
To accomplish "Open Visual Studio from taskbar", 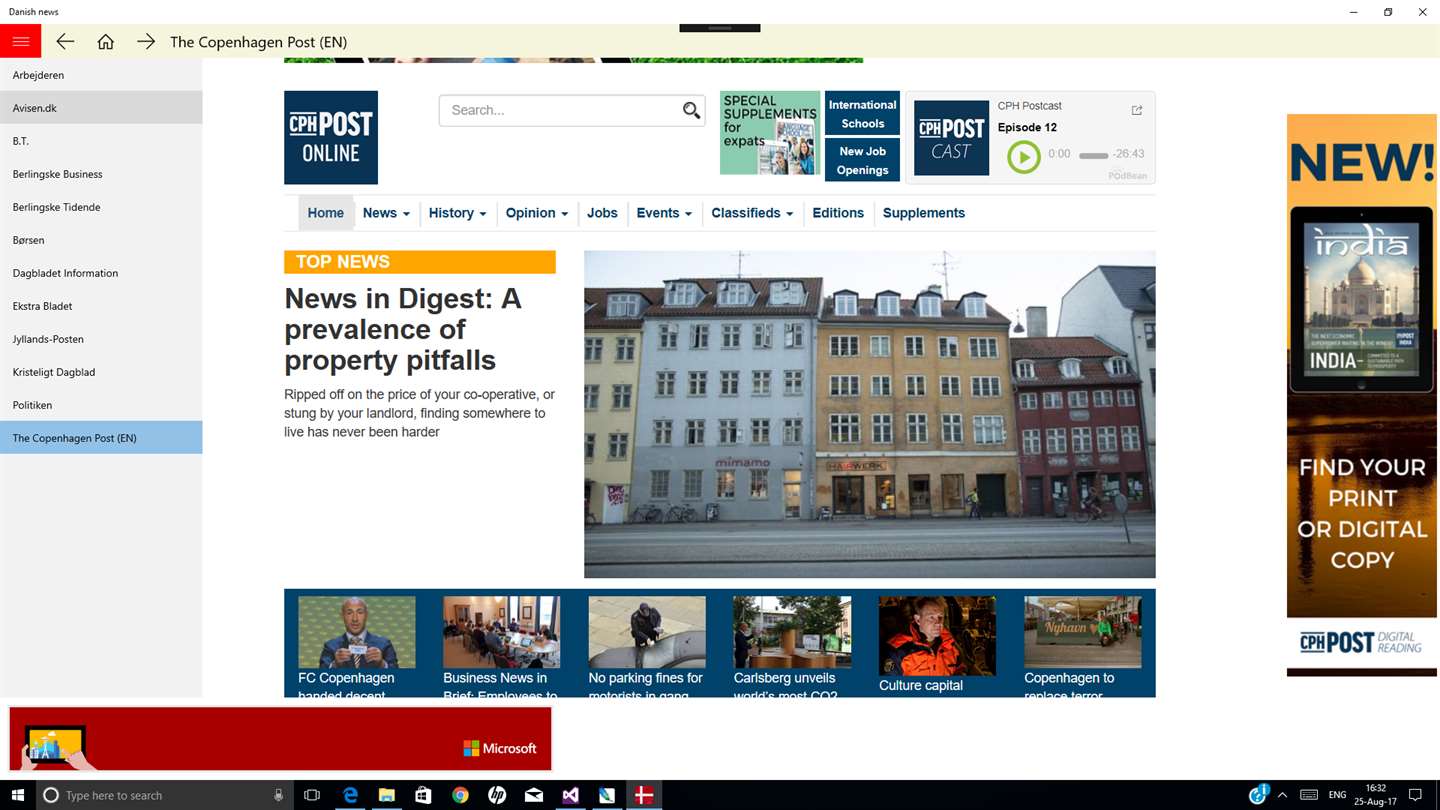I will pos(570,795).
